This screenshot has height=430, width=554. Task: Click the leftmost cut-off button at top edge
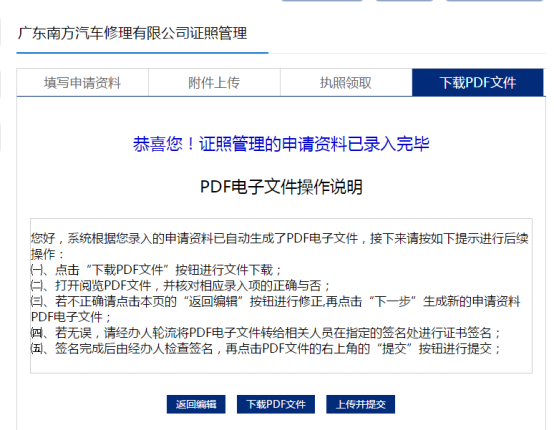tap(322, 1)
